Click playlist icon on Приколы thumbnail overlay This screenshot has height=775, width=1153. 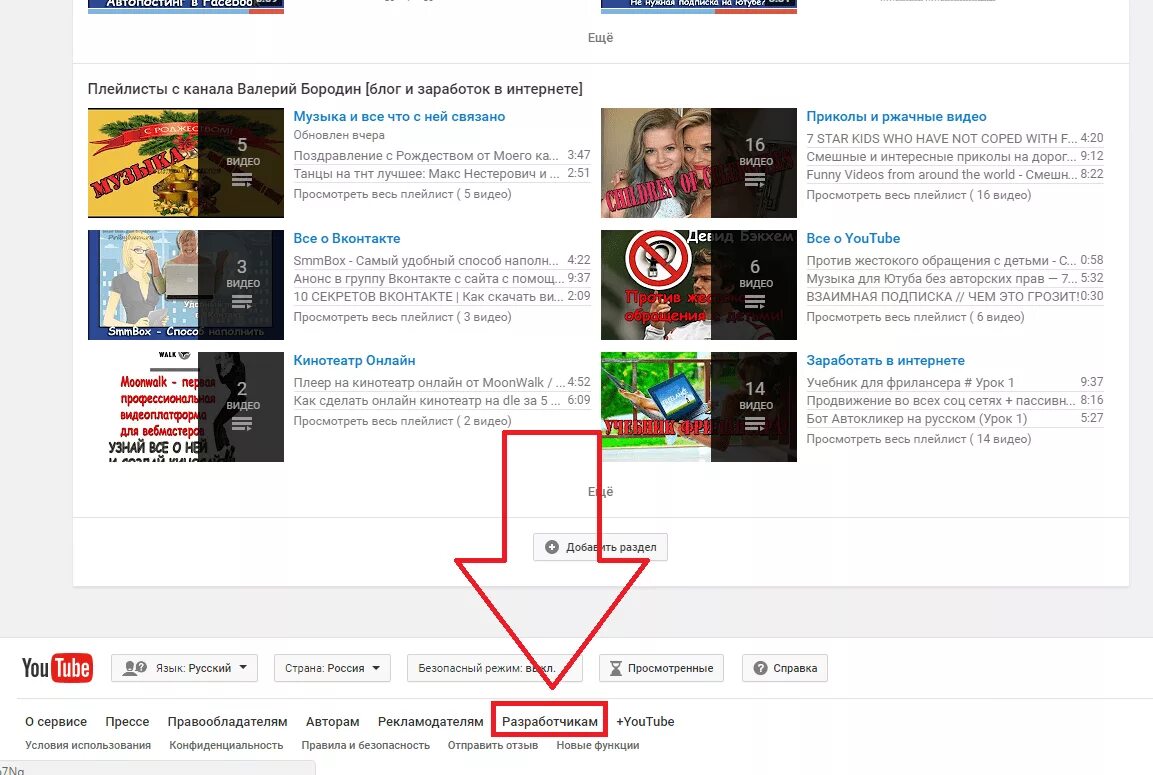tap(755, 179)
